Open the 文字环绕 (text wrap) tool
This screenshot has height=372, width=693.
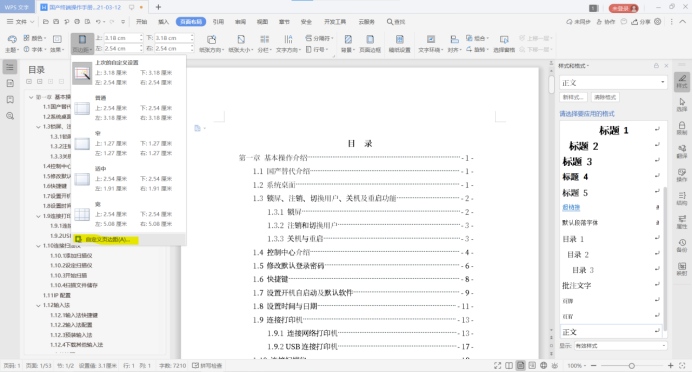[x=431, y=44]
